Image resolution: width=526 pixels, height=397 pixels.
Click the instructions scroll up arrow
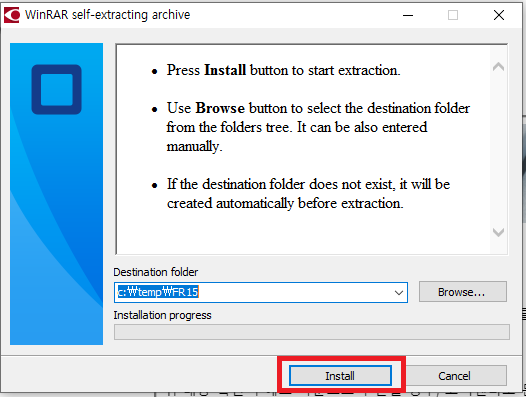tap(498, 67)
